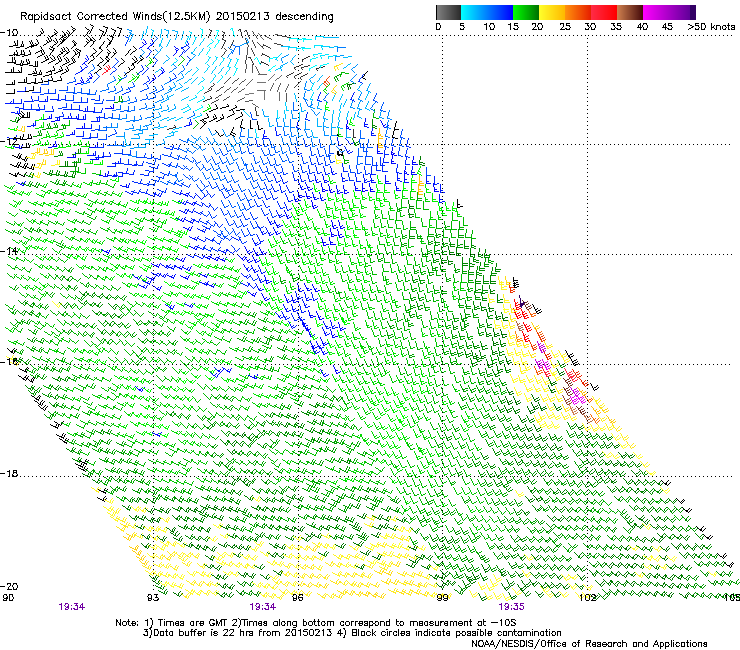This screenshot has height=650, width=740.
Task: Click the brown 35–40 knots legend swatch
Action: pos(630,12)
